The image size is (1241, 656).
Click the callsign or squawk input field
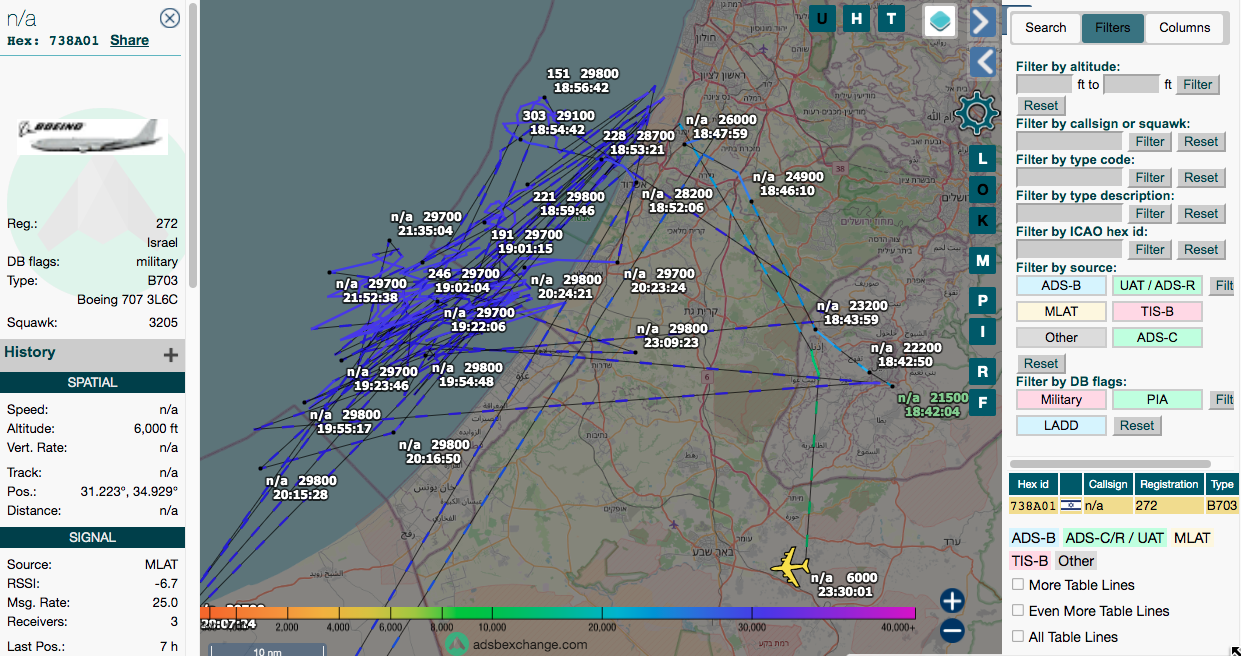coord(1069,142)
